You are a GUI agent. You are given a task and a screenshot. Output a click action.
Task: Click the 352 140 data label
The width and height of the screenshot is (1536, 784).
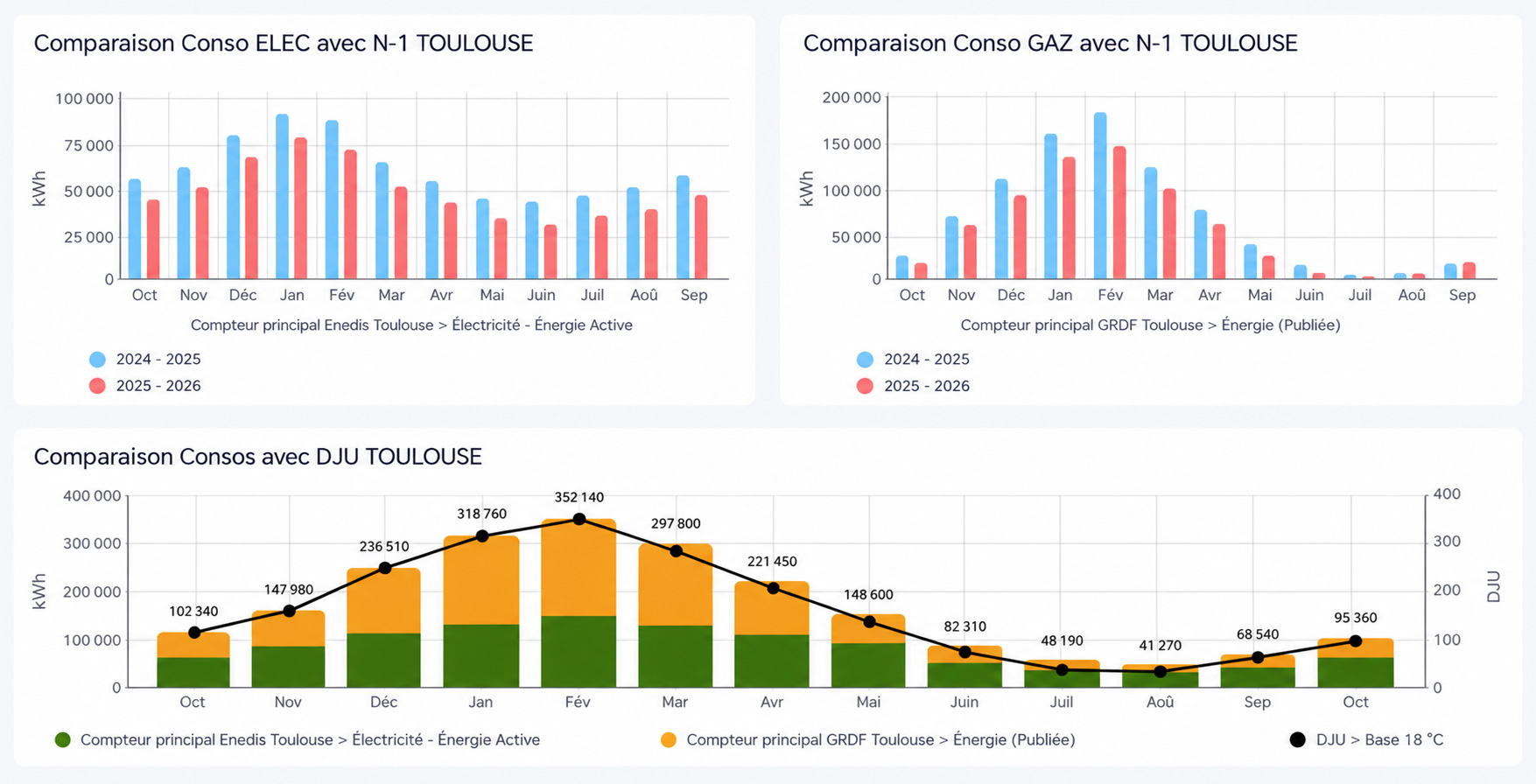[x=579, y=498]
